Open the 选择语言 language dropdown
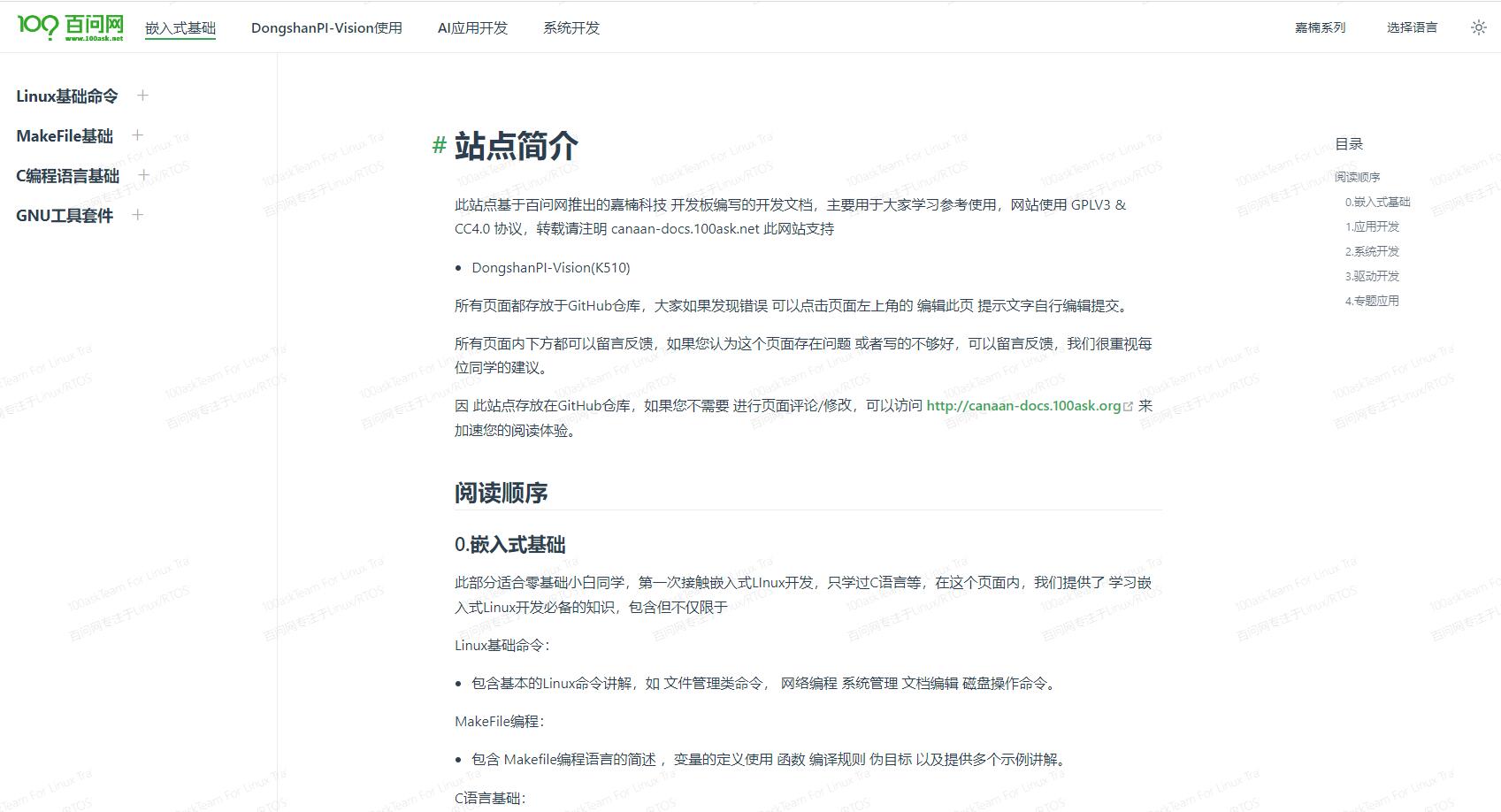 [x=1412, y=27]
